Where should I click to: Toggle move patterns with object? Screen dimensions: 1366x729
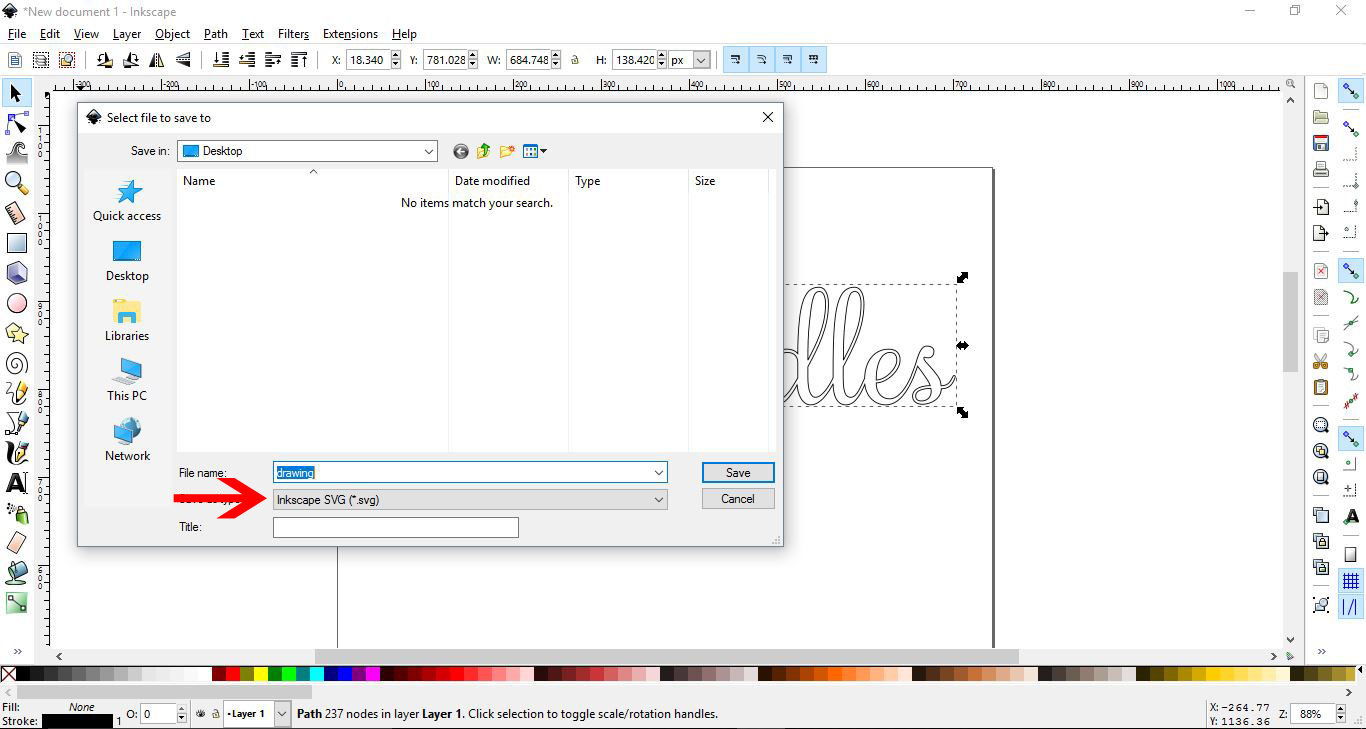pos(814,60)
